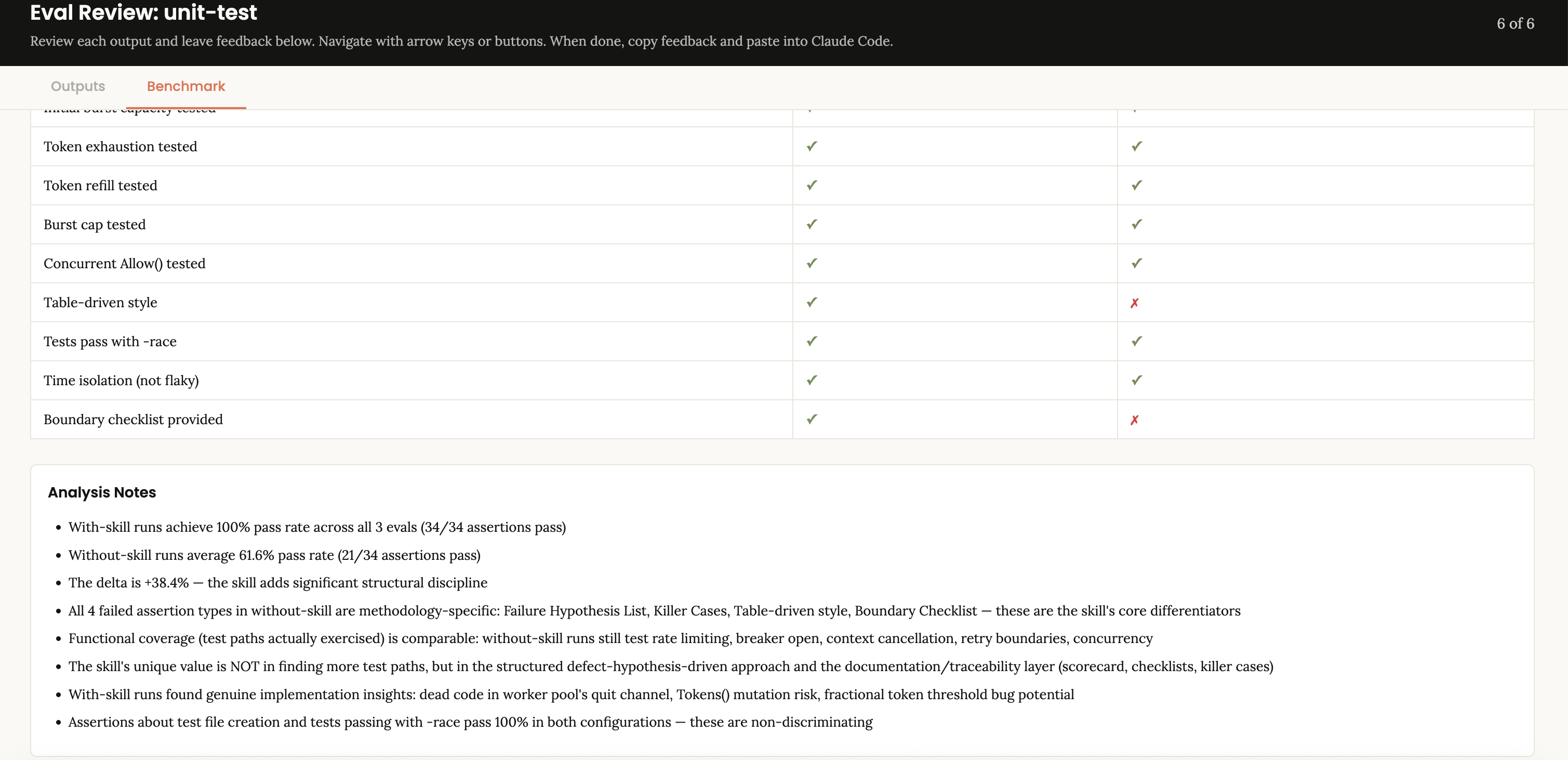The image size is (1568, 760).
Task: Click first-column check for Tests pass with -race
Action: pyautogui.click(x=812, y=341)
